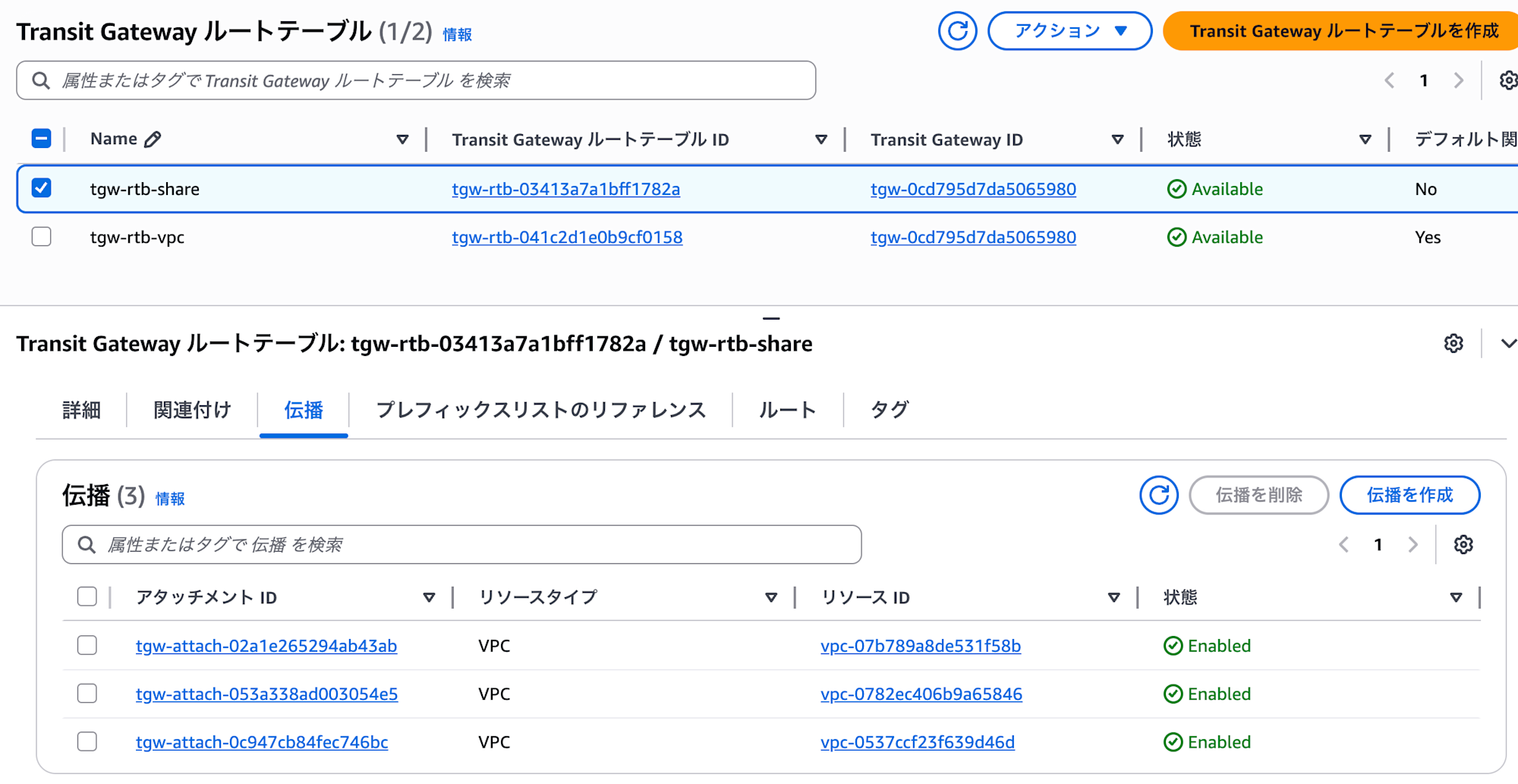
Task: Open route tables preferences gear icon
Action: (x=1508, y=80)
